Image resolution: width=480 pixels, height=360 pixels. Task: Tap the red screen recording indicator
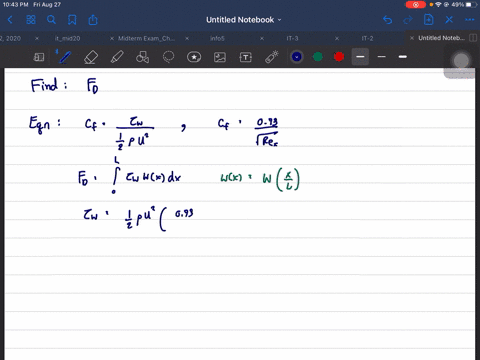415,5
